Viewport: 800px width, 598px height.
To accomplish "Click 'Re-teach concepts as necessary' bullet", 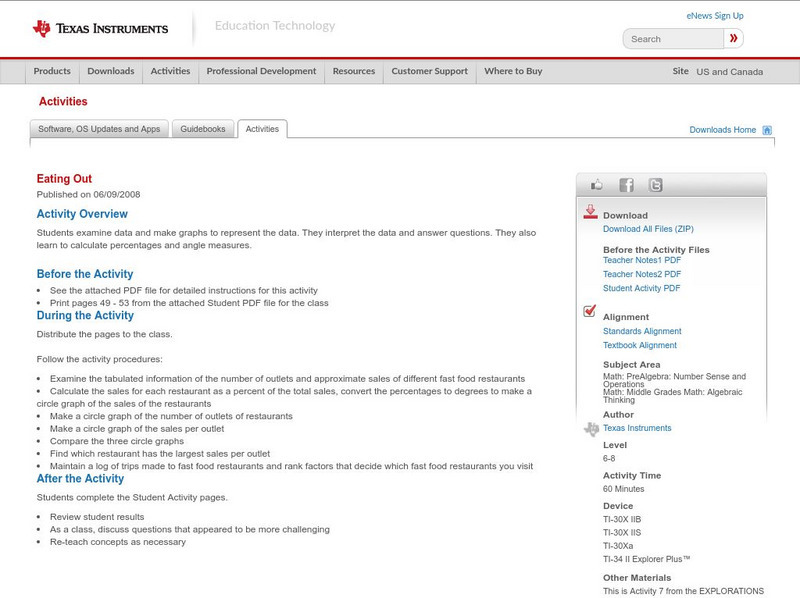I will tap(118, 542).
